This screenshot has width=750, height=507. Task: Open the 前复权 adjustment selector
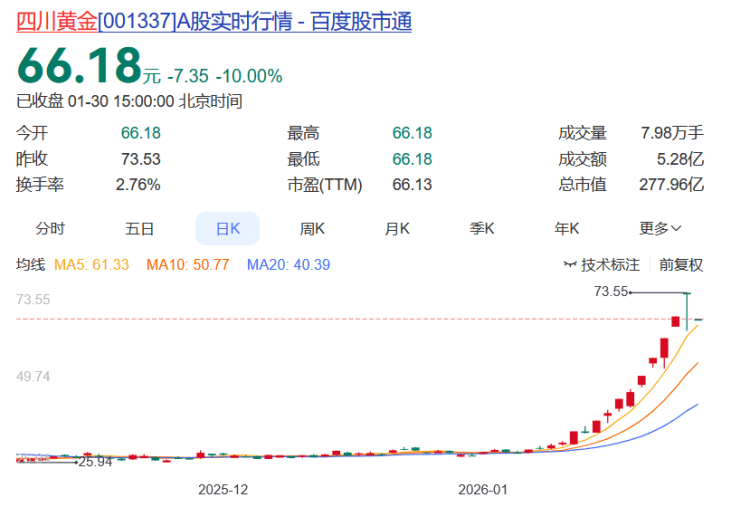pyautogui.click(x=681, y=265)
